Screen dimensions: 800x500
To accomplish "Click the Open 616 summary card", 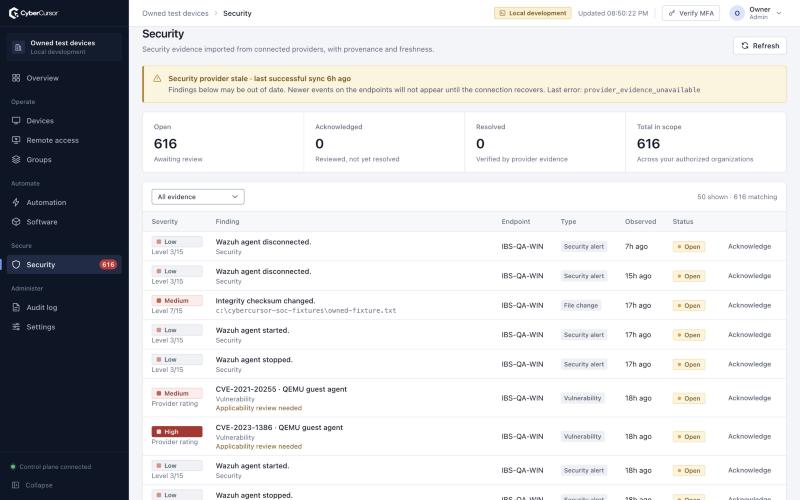I will tap(223, 142).
